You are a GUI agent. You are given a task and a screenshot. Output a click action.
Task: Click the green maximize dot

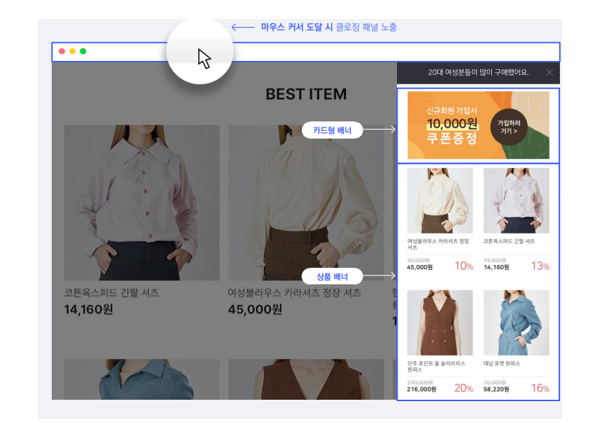click(x=83, y=51)
